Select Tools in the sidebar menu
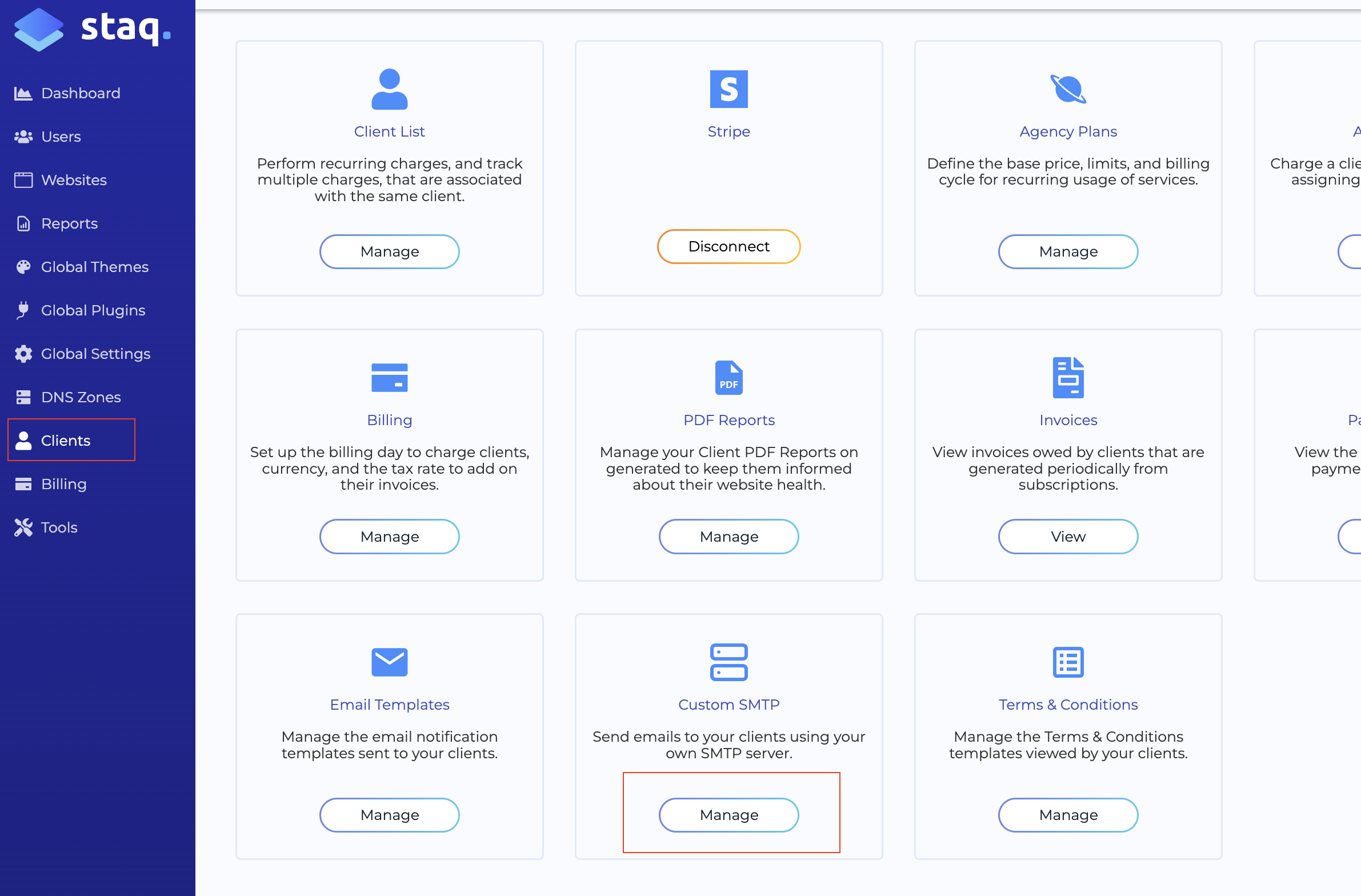Screen dimensions: 1361x896 tap(59, 527)
